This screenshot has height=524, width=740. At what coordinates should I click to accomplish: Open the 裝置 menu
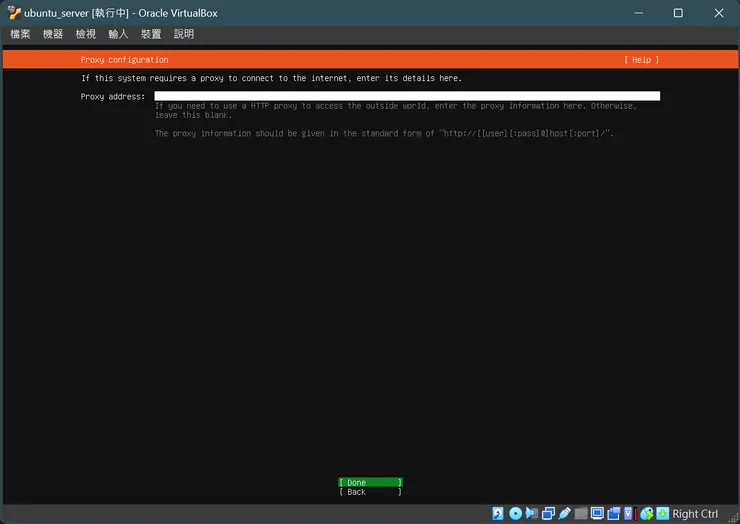151,34
